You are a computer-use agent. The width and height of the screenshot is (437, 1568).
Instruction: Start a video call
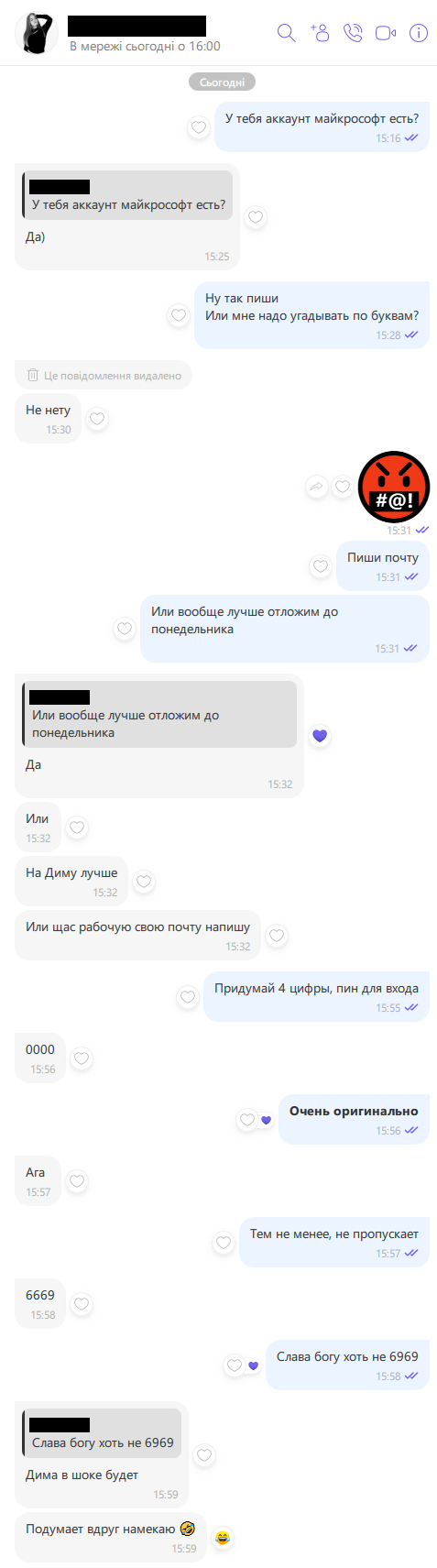386,33
